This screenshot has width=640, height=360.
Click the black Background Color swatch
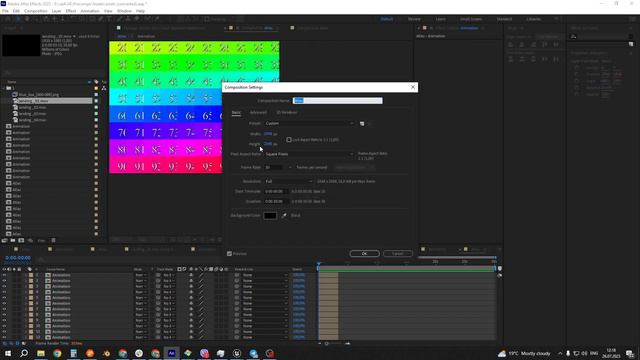(270, 216)
